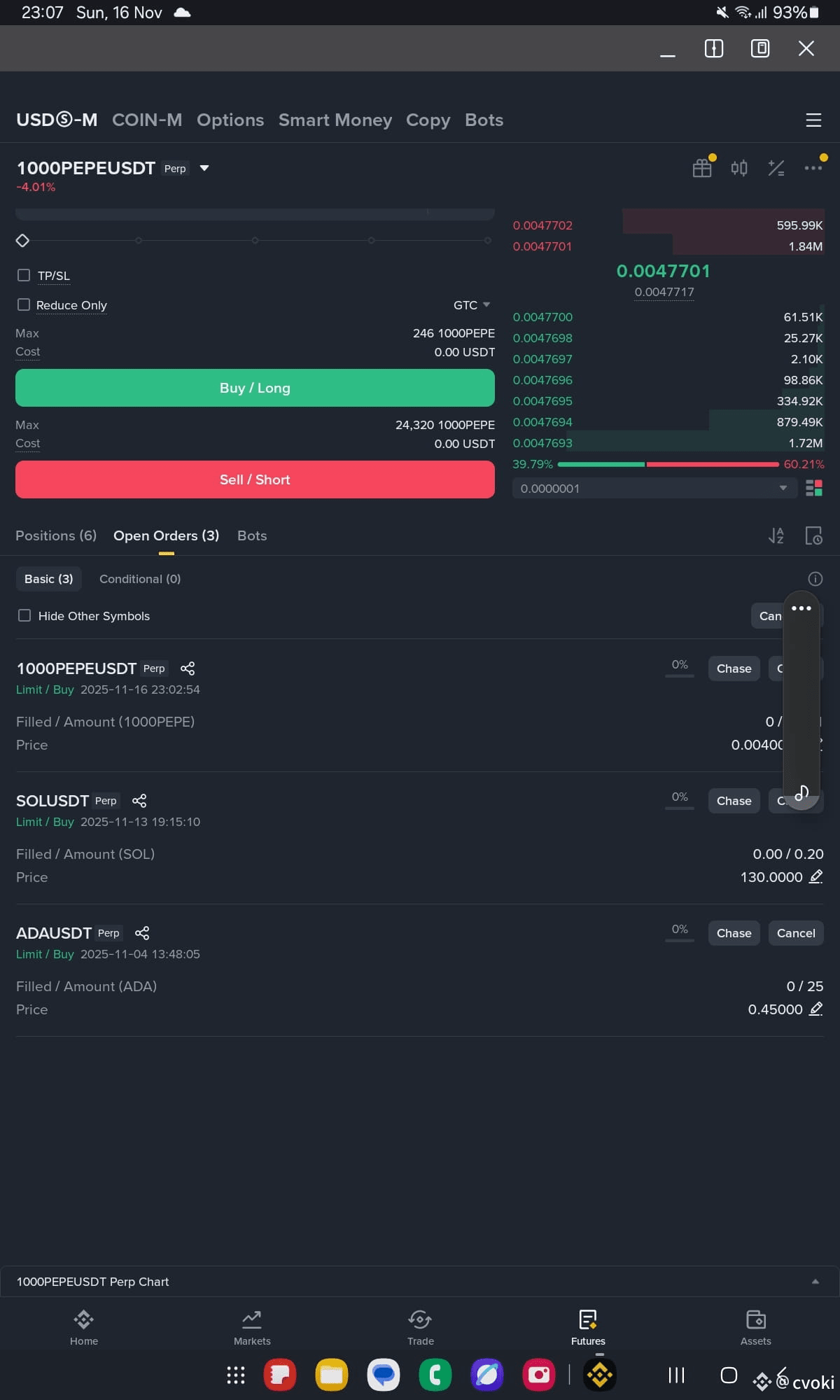Select the Conditional (0) filter
Viewport: 840px width, 1400px height.
click(x=140, y=579)
